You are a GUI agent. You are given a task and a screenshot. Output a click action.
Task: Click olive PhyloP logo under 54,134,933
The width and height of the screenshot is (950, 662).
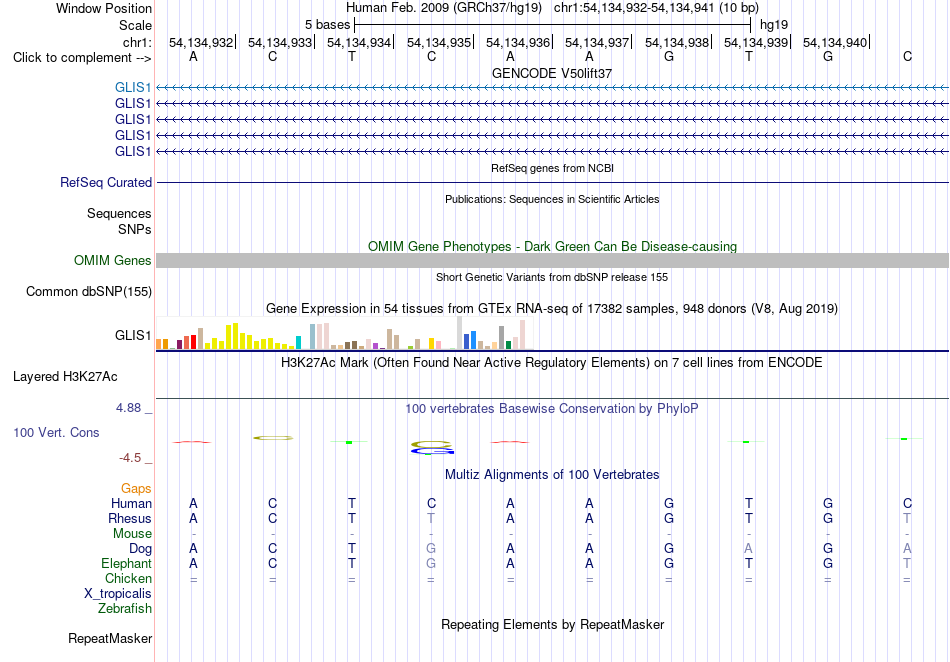click(x=273, y=438)
